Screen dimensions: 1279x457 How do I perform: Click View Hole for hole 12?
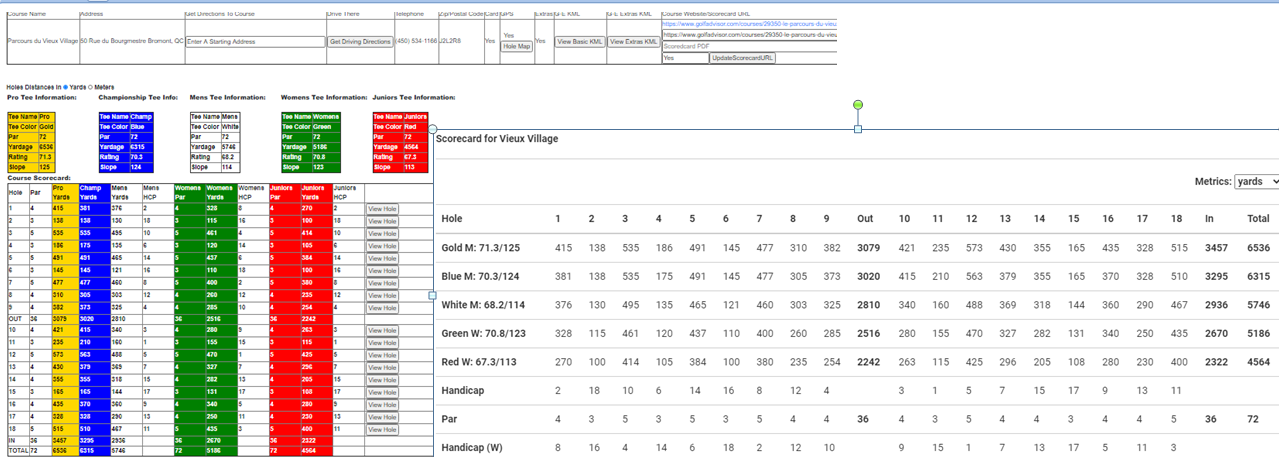click(x=382, y=355)
